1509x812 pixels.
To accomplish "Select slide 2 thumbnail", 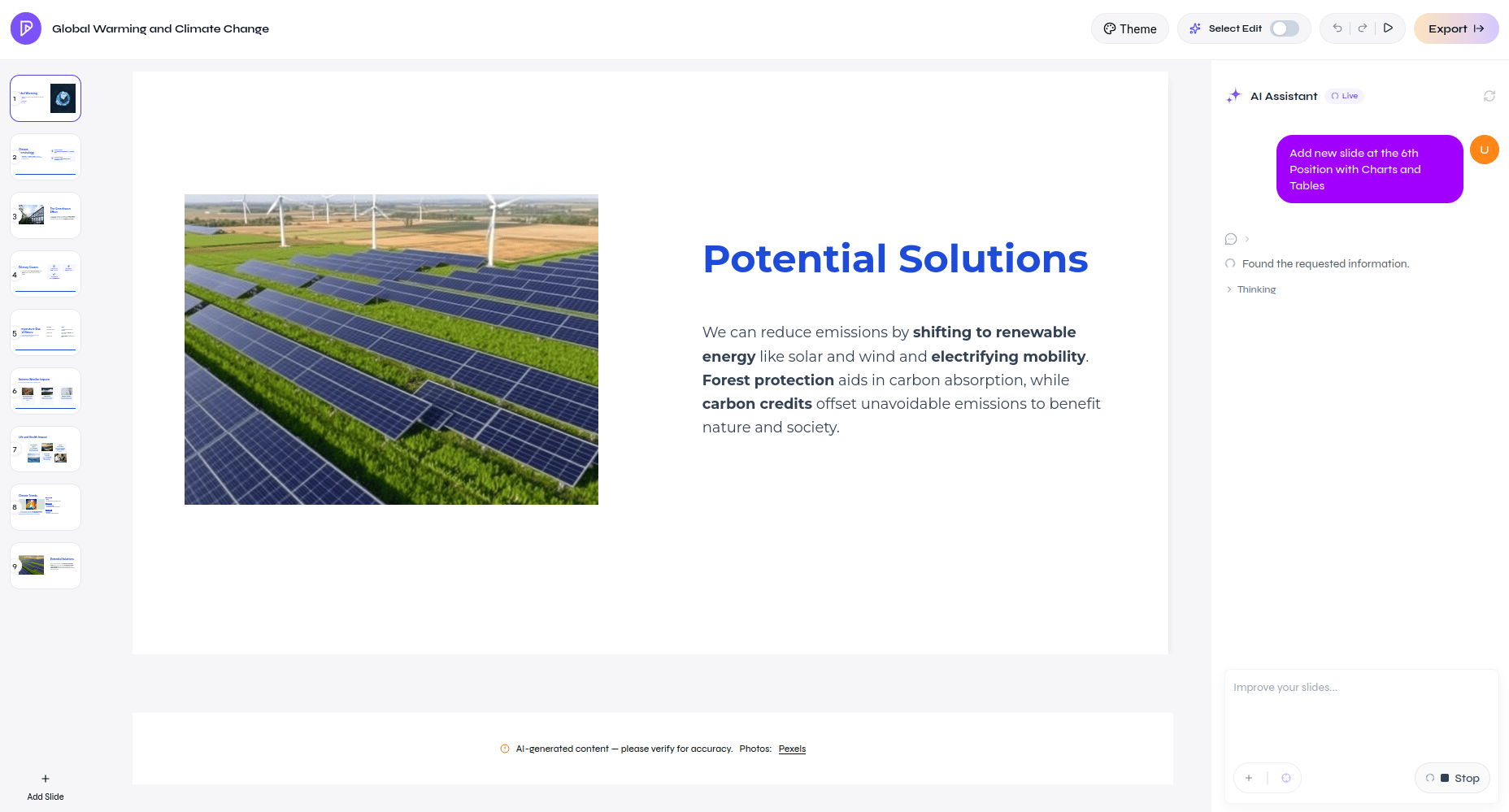I will point(46,157).
